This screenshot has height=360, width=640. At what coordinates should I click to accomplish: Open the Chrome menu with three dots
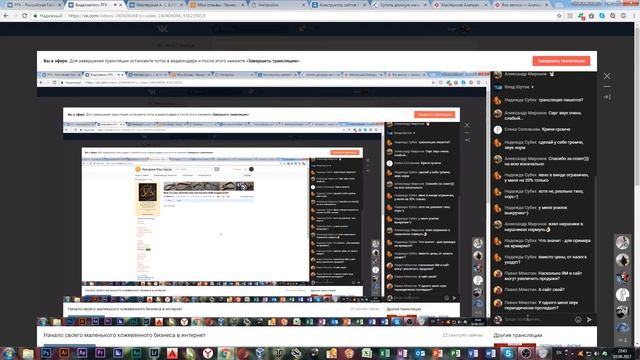[635, 16]
